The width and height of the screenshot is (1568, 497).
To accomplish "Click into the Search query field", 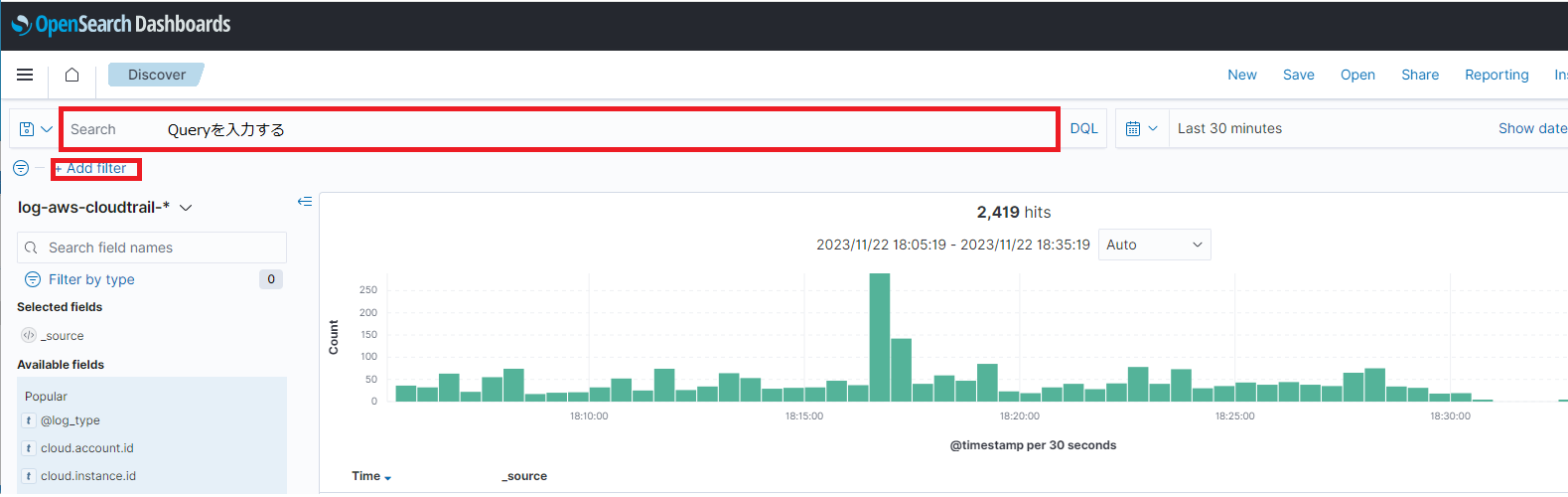I will (559, 129).
